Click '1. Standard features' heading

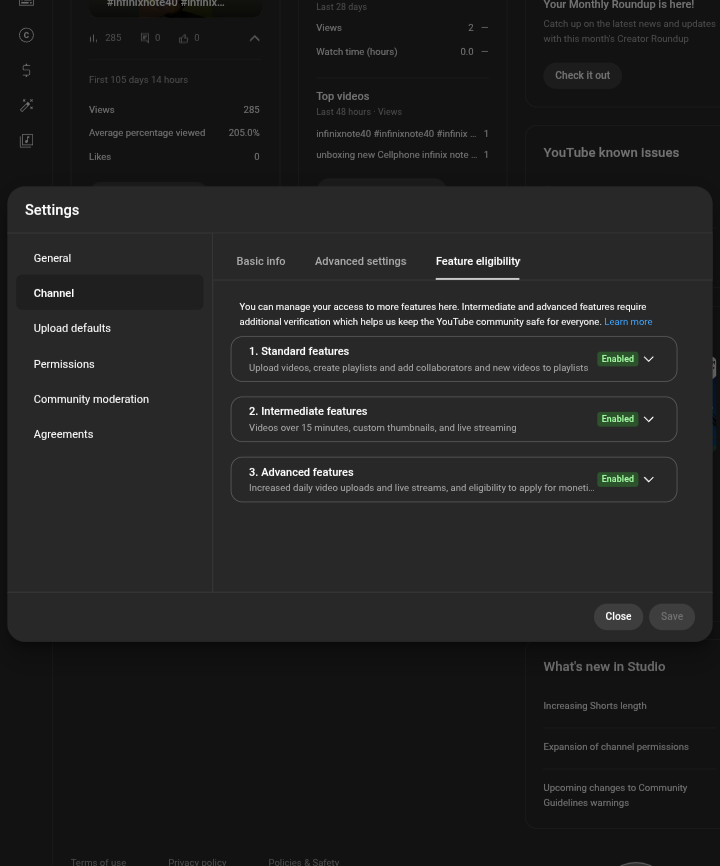click(299, 351)
